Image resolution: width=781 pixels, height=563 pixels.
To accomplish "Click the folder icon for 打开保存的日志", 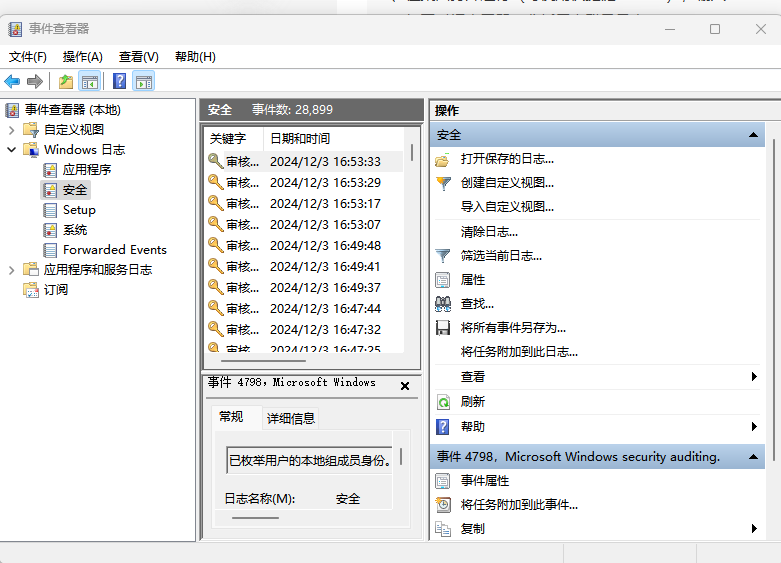I will 443,160.
